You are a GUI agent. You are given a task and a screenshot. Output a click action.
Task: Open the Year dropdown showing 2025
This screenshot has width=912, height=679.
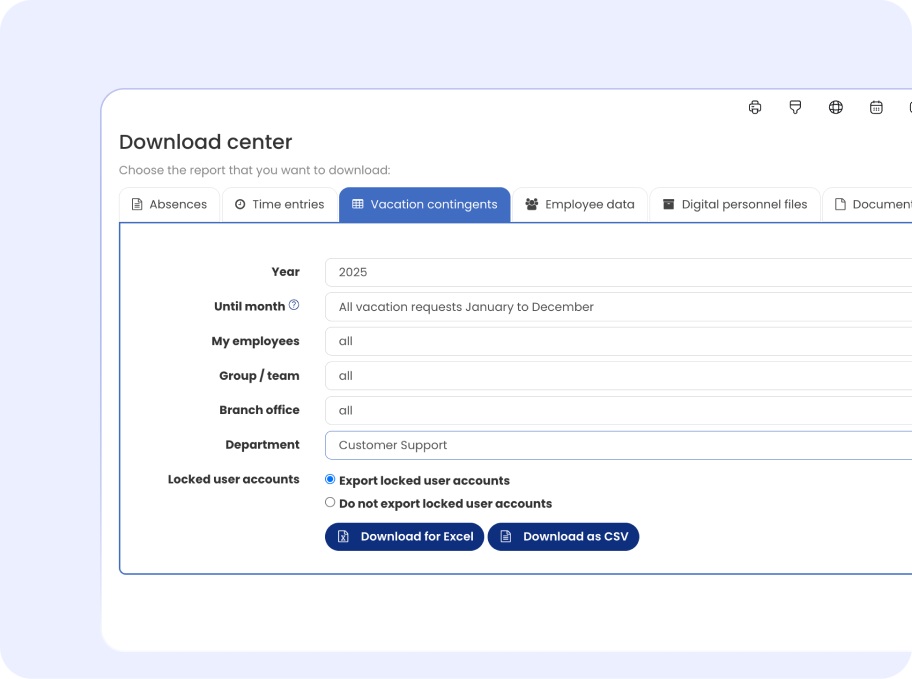(x=618, y=272)
